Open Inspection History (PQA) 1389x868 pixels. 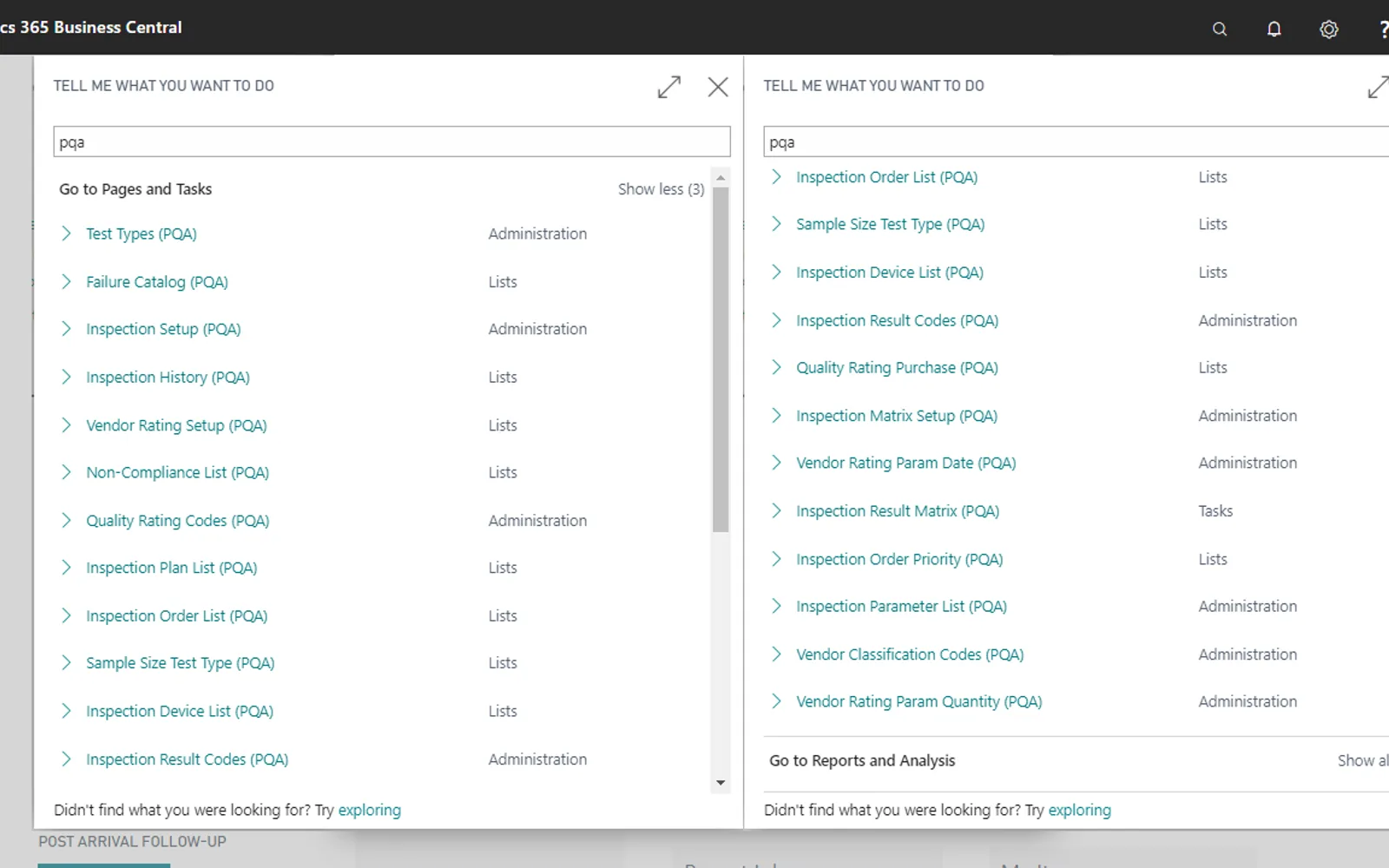tap(168, 378)
